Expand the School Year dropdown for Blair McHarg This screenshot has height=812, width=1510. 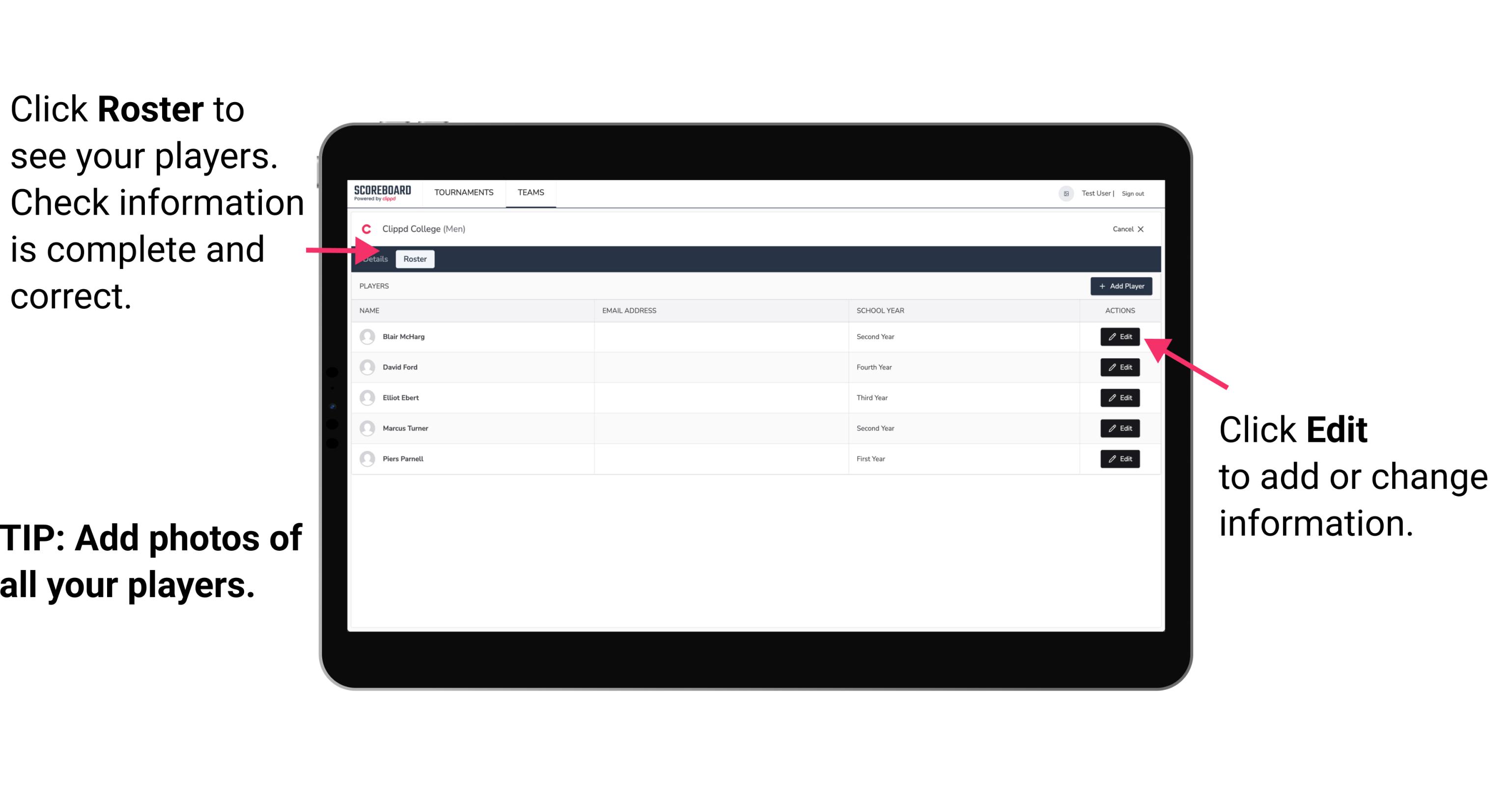[x=877, y=336]
